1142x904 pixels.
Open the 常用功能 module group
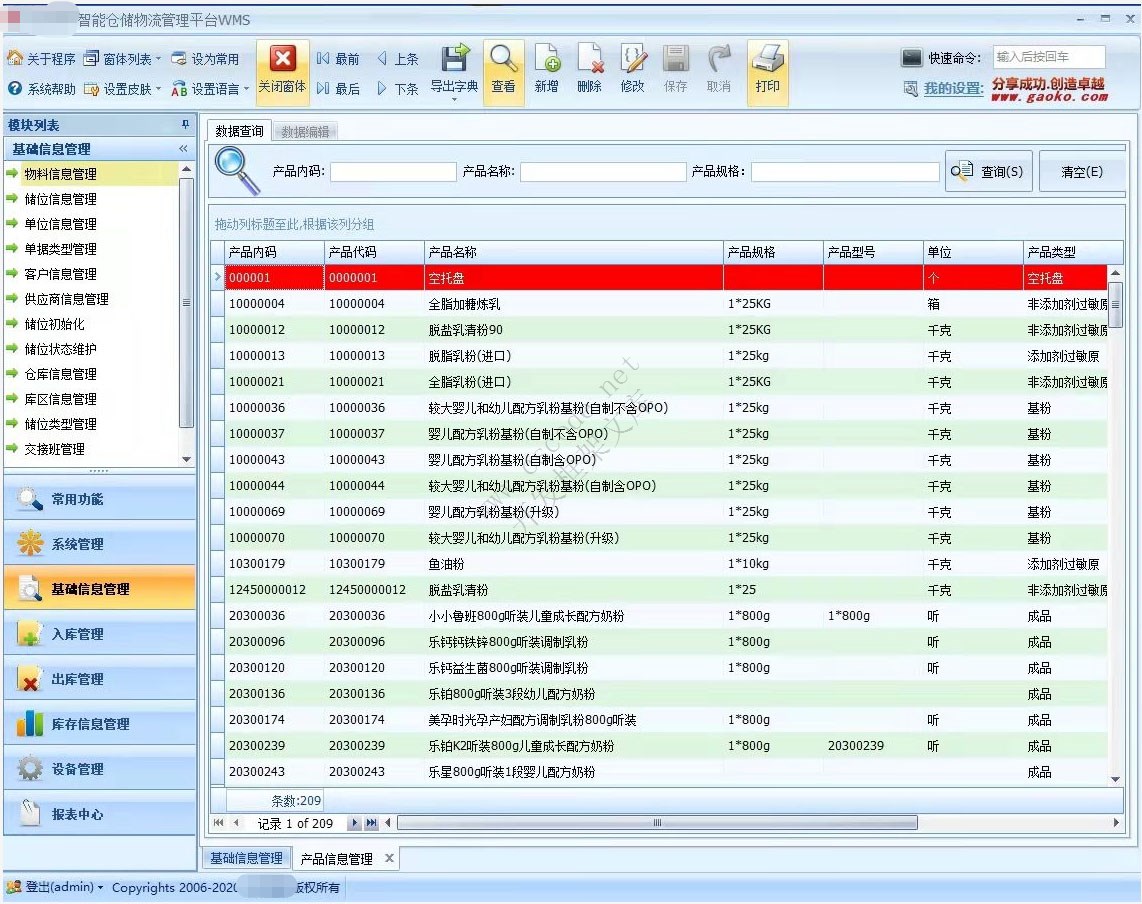[100, 499]
